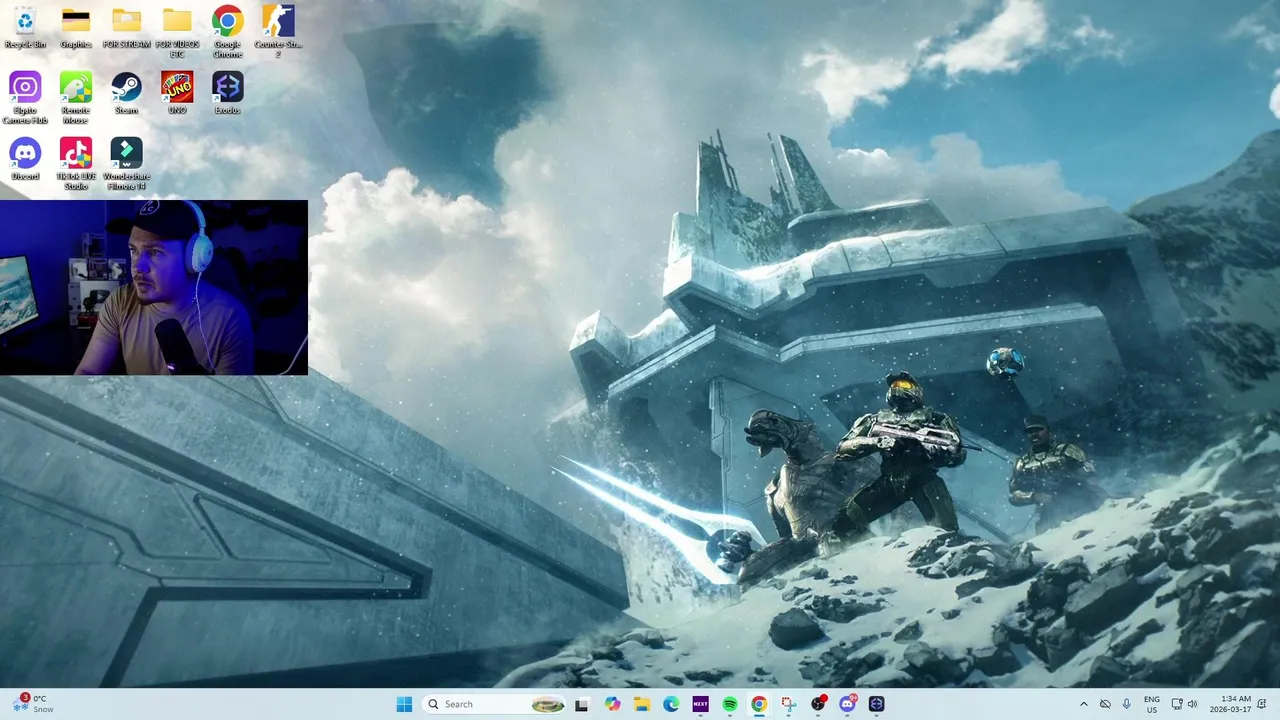Click the OneDrive cloud tray icon
The image size is (1280, 720).
click(x=1105, y=704)
